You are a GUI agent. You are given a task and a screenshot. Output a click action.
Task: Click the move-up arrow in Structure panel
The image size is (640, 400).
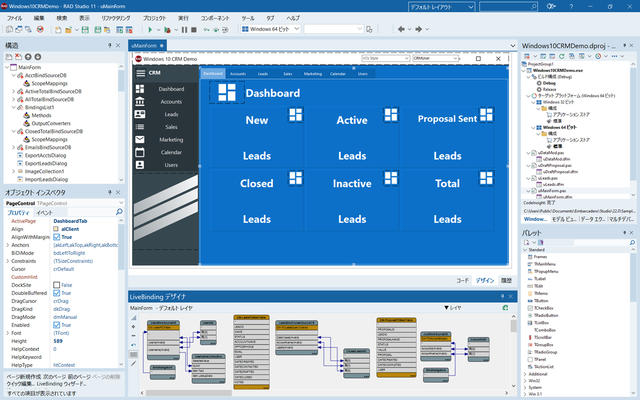(x=28, y=57)
